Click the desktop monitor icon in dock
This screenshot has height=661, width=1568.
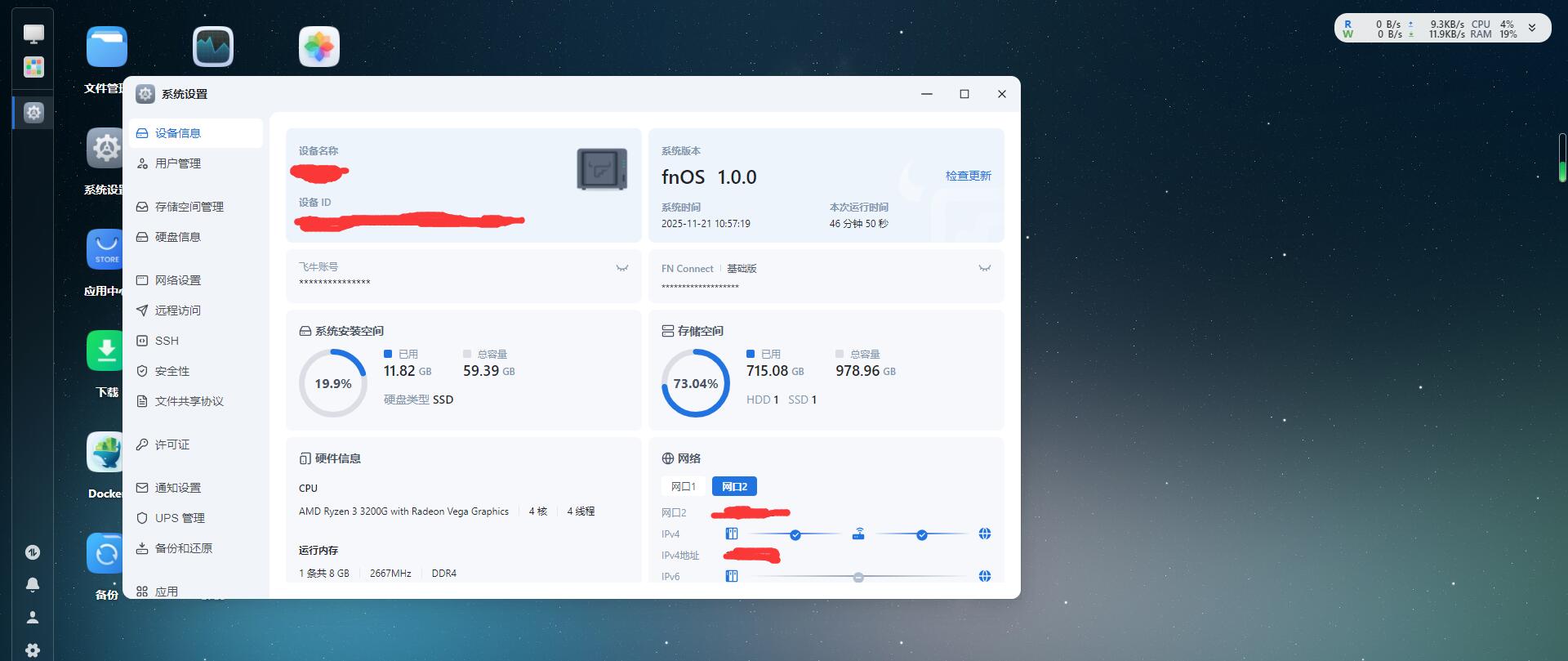pos(33,33)
